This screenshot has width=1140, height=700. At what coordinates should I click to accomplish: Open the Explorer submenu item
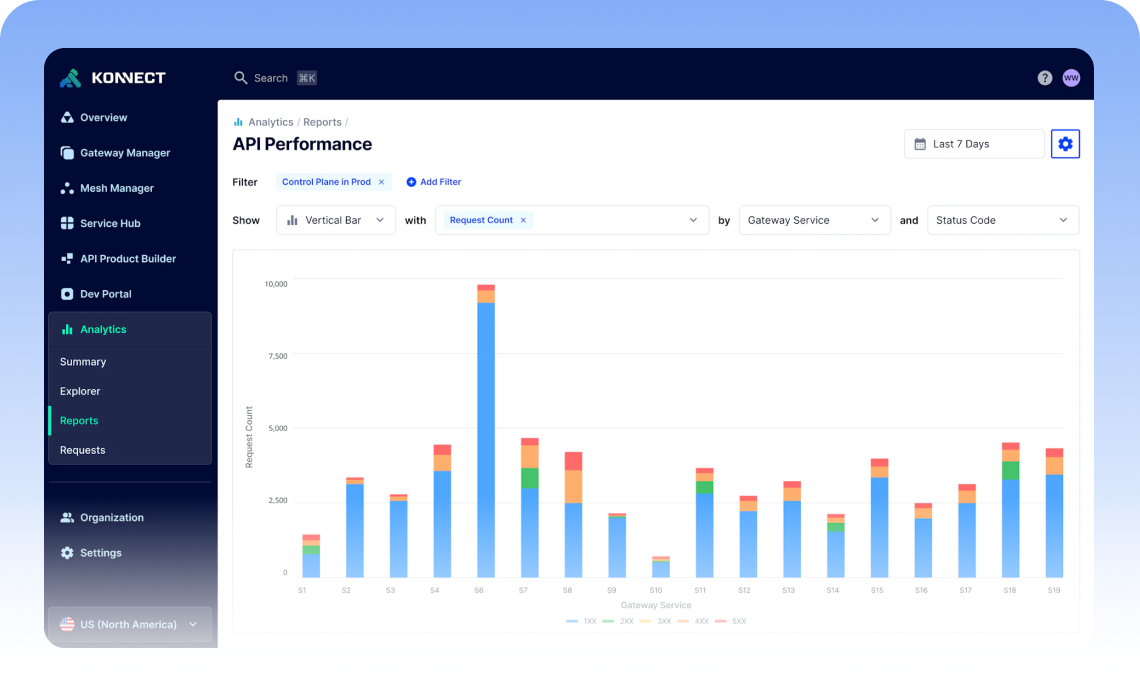[80, 391]
